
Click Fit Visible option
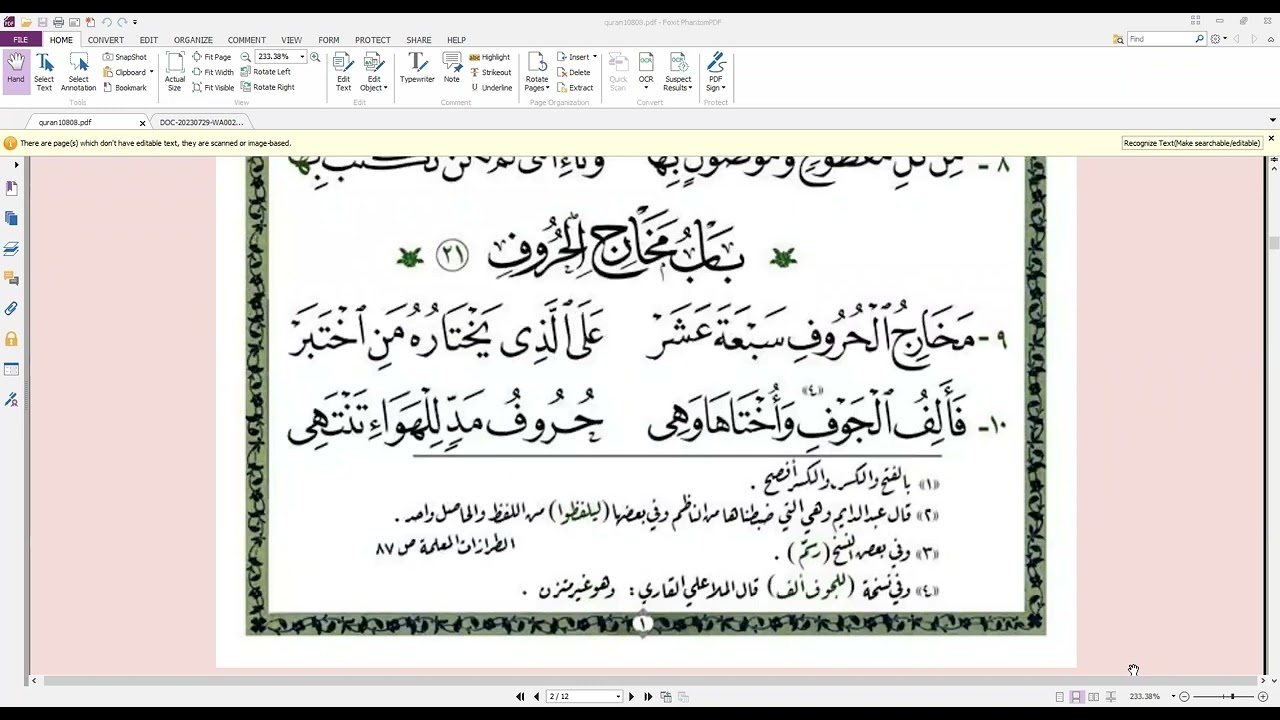[212, 87]
